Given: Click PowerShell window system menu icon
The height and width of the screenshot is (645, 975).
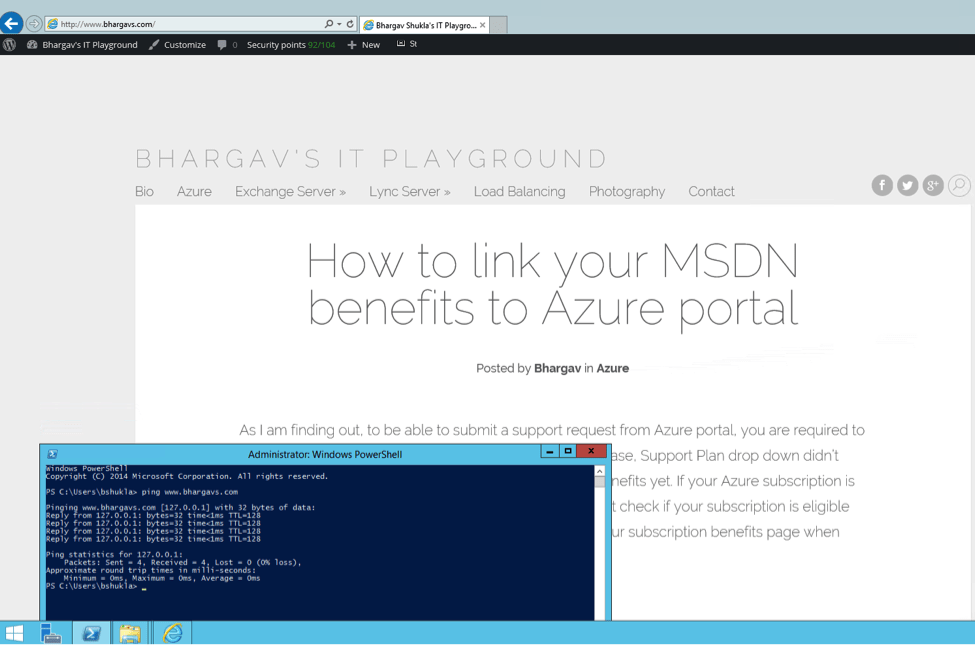Looking at the screenshot, I should (53, 454).
